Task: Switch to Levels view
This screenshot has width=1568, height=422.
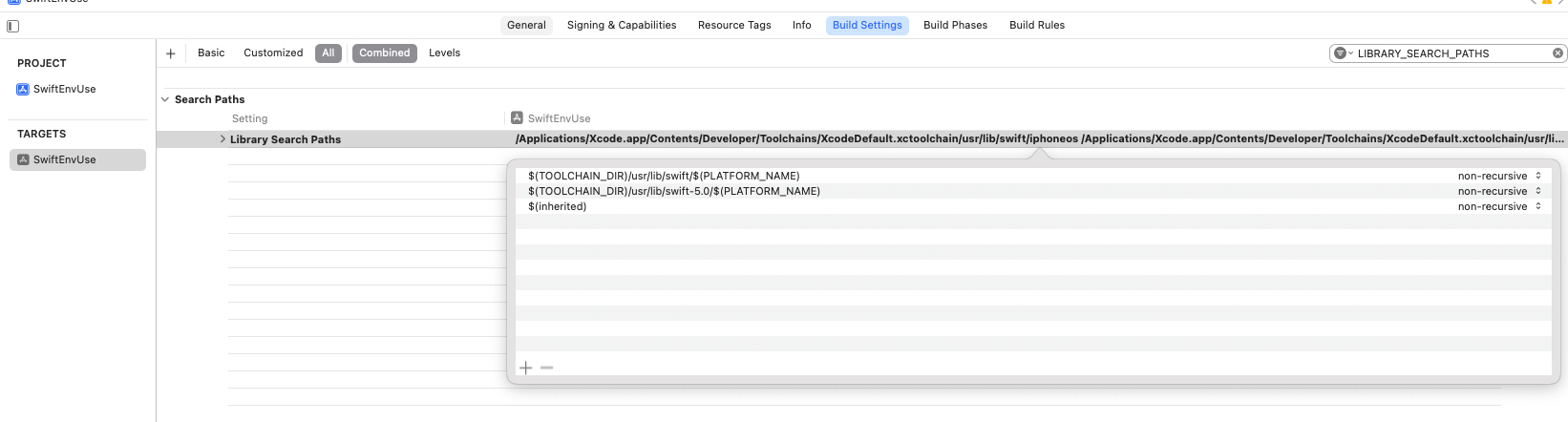Action: pyautogui.click(x=444, y=53)
